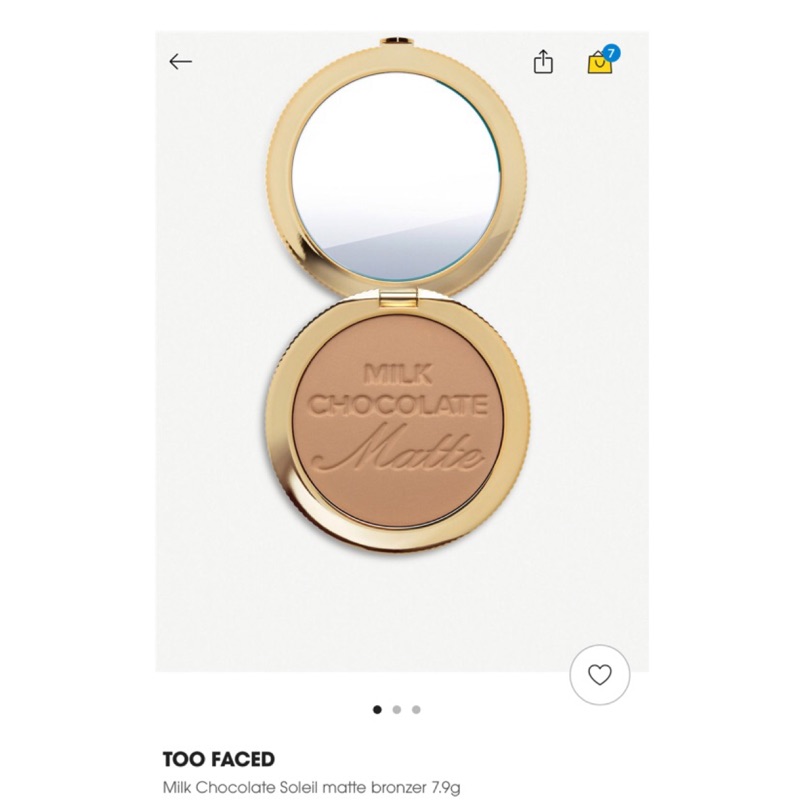The image size is (800, 800).
Task: Select the first image pagination dot
Action: tap(377, 710)
